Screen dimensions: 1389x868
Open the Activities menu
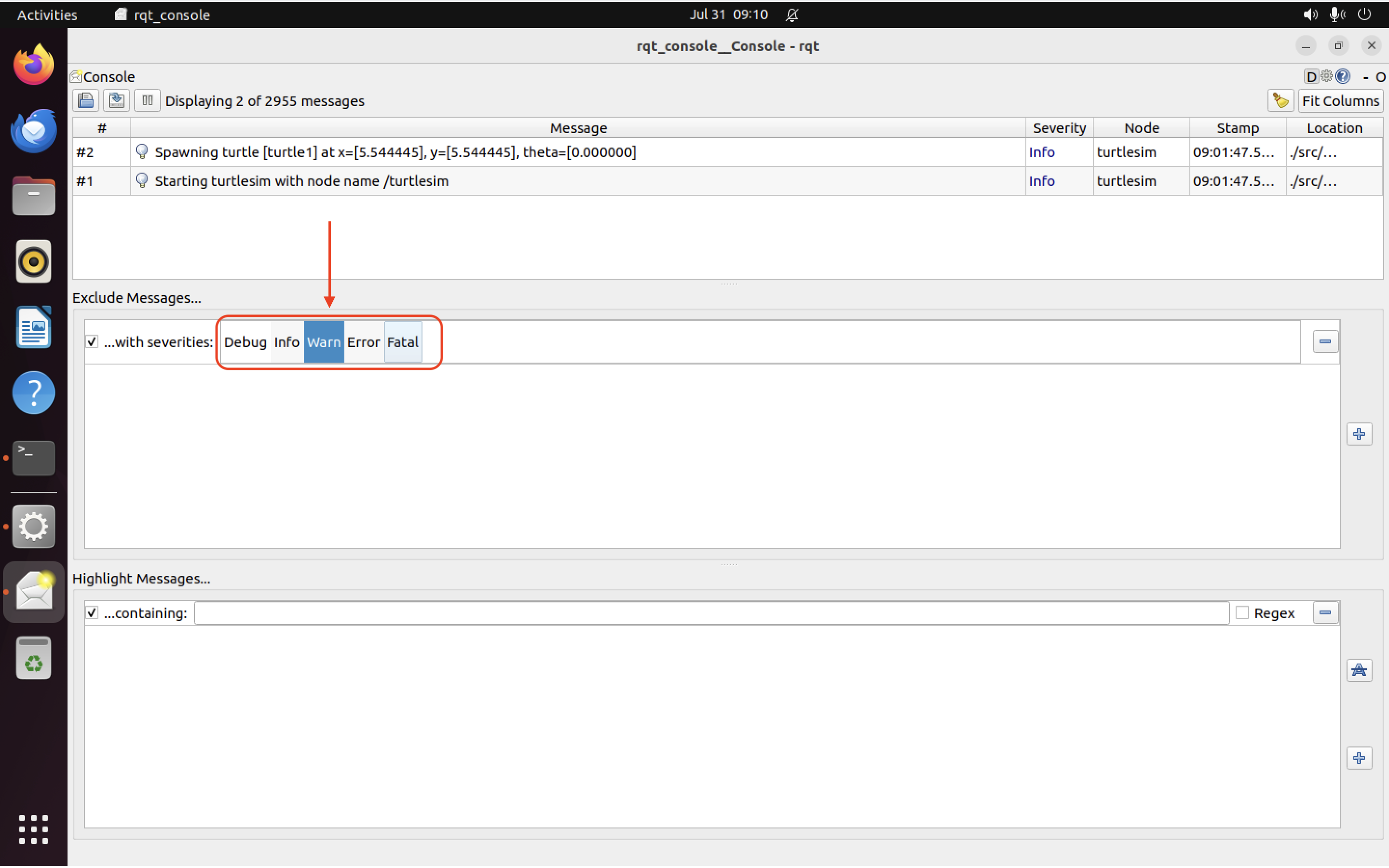[x=46, y=15]
